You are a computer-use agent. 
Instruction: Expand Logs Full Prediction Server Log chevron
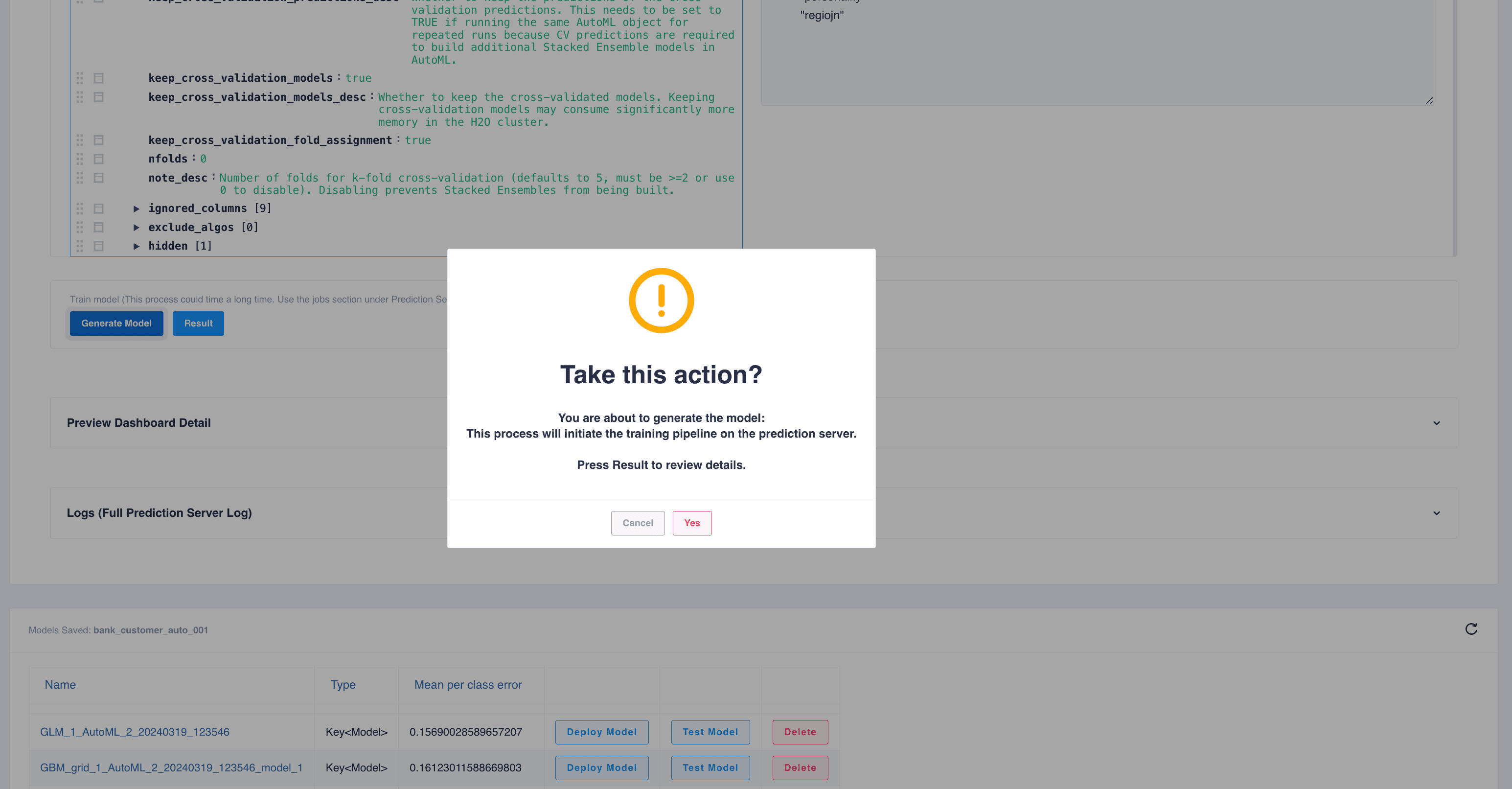pos(1436,512)
